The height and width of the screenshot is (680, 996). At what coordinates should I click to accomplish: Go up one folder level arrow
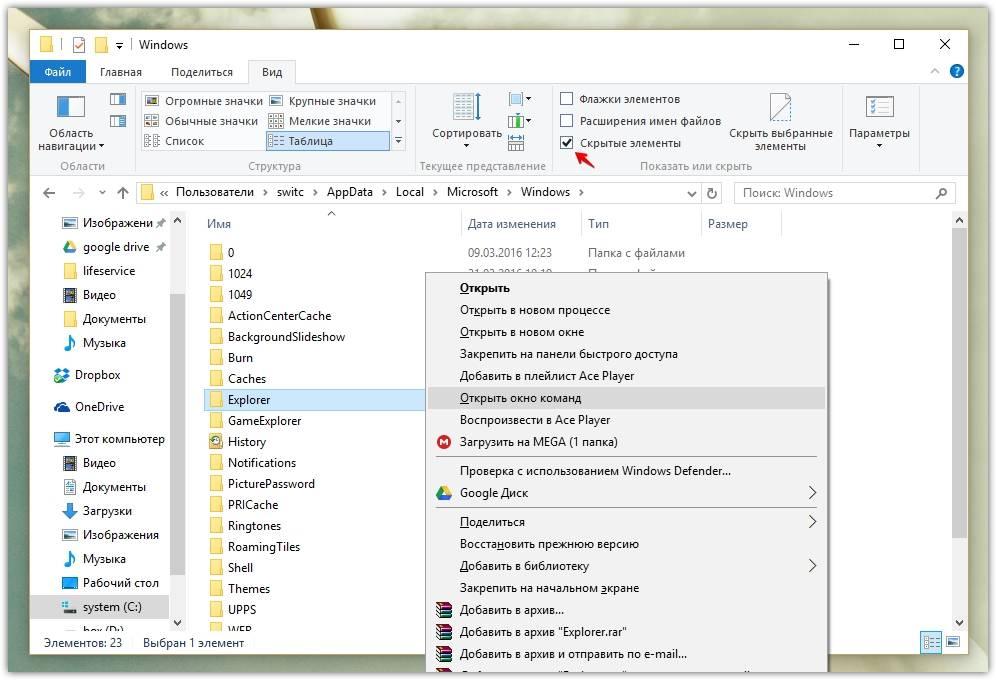click(x=123, y=192)
